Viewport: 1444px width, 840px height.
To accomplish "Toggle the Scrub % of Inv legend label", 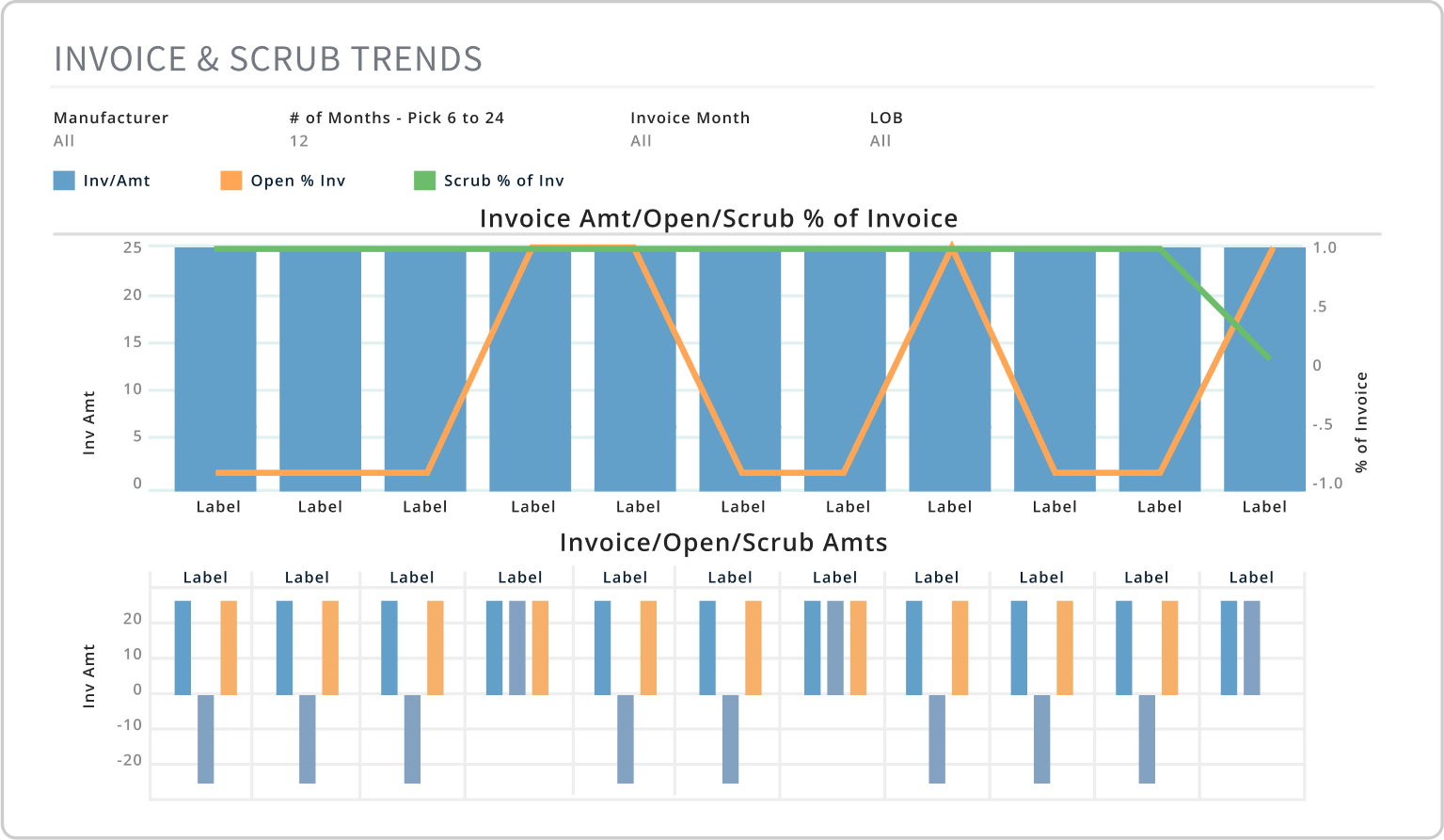I will tap(503, 181).
